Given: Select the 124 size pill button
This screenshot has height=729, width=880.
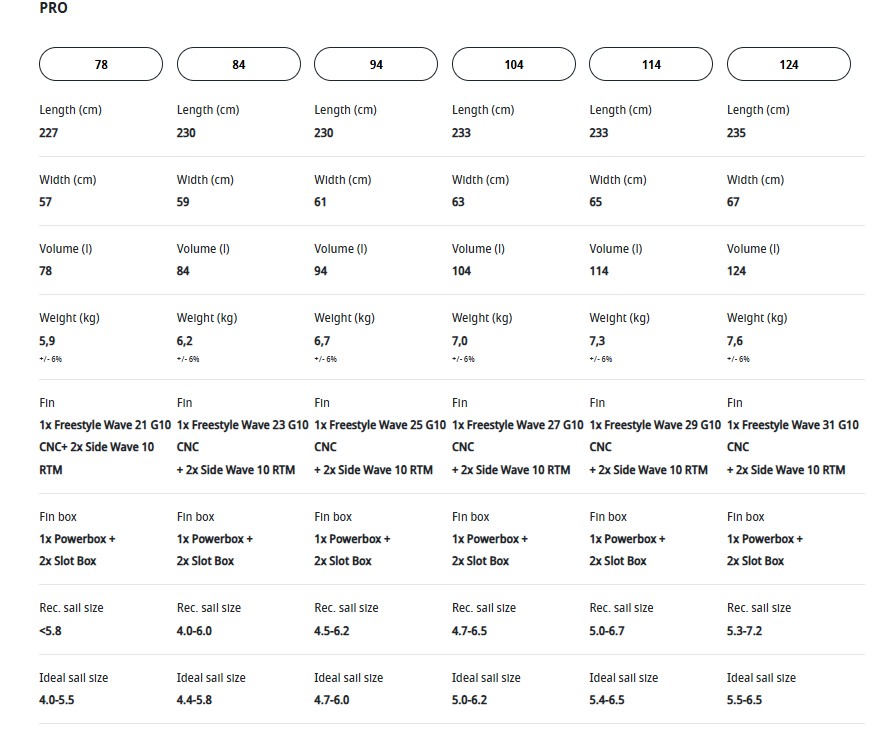Looking at the screenshot, I should 789,64.
